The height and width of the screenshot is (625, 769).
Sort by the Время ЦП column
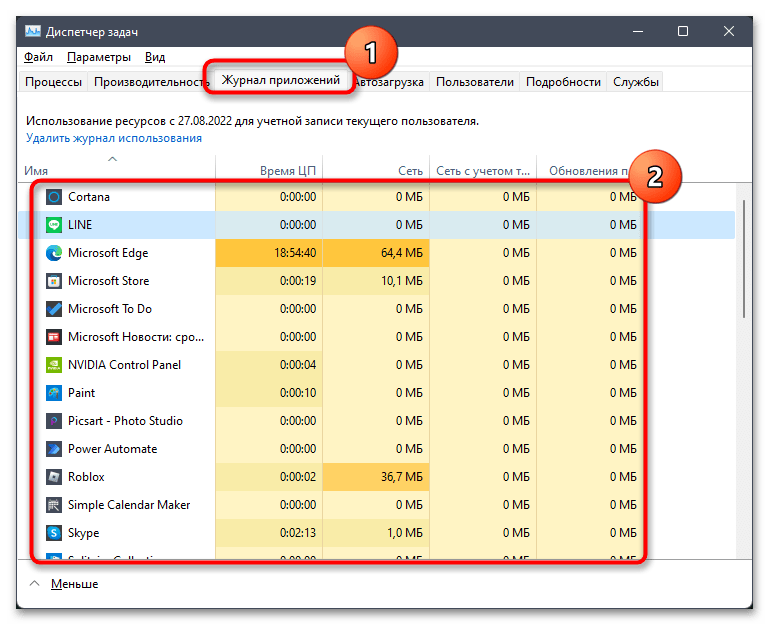click(x=269, y=170)
